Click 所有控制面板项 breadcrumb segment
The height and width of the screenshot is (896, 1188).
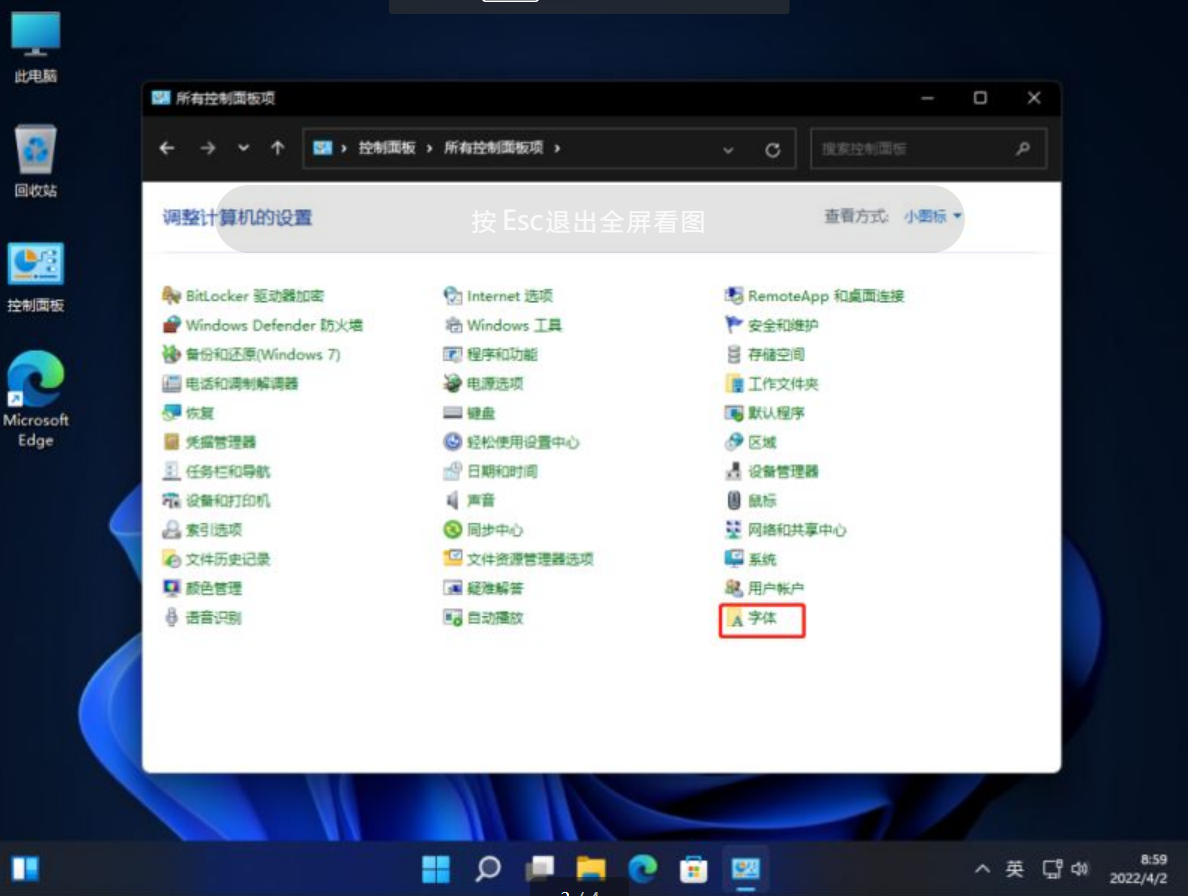point(493,148)
